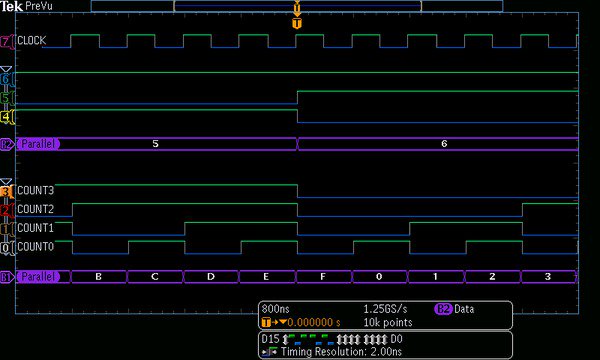
Task: Click the Data trigger type label
Action: (464, 309)
